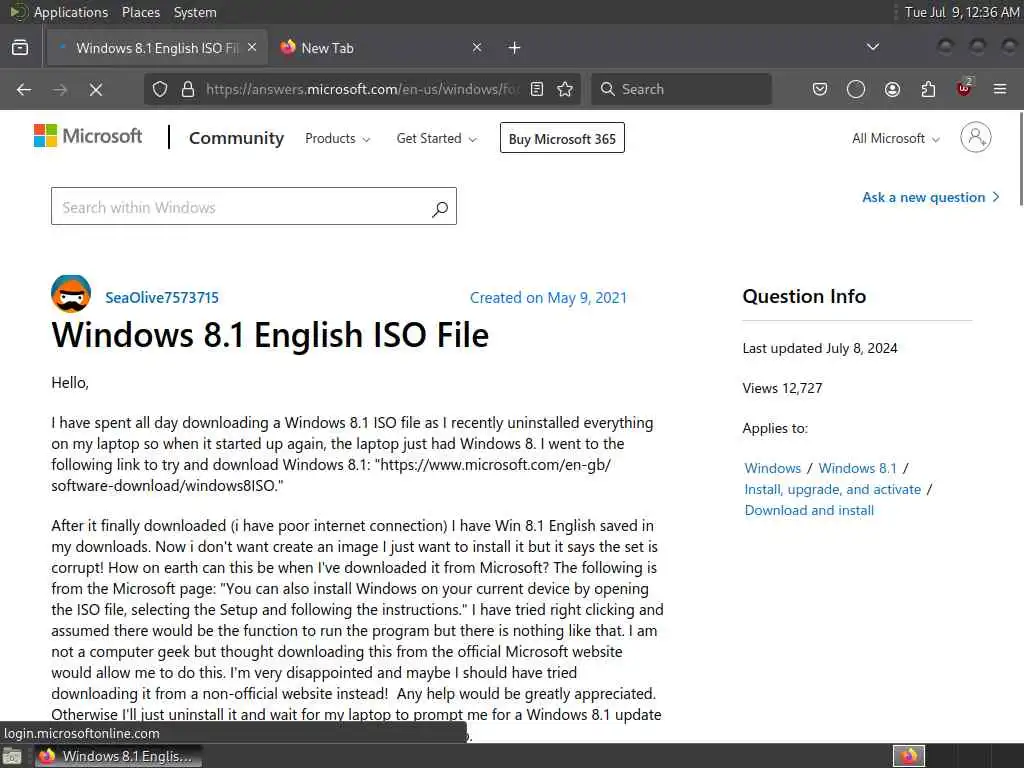Expand the All Microsoft dropdown
This screenshot has width=1024, height=768.
click(896, 138)
